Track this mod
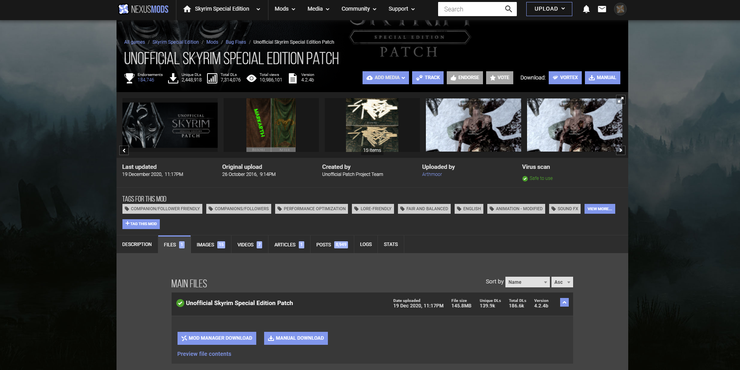 pyautogui.click(x=428, y=78)
